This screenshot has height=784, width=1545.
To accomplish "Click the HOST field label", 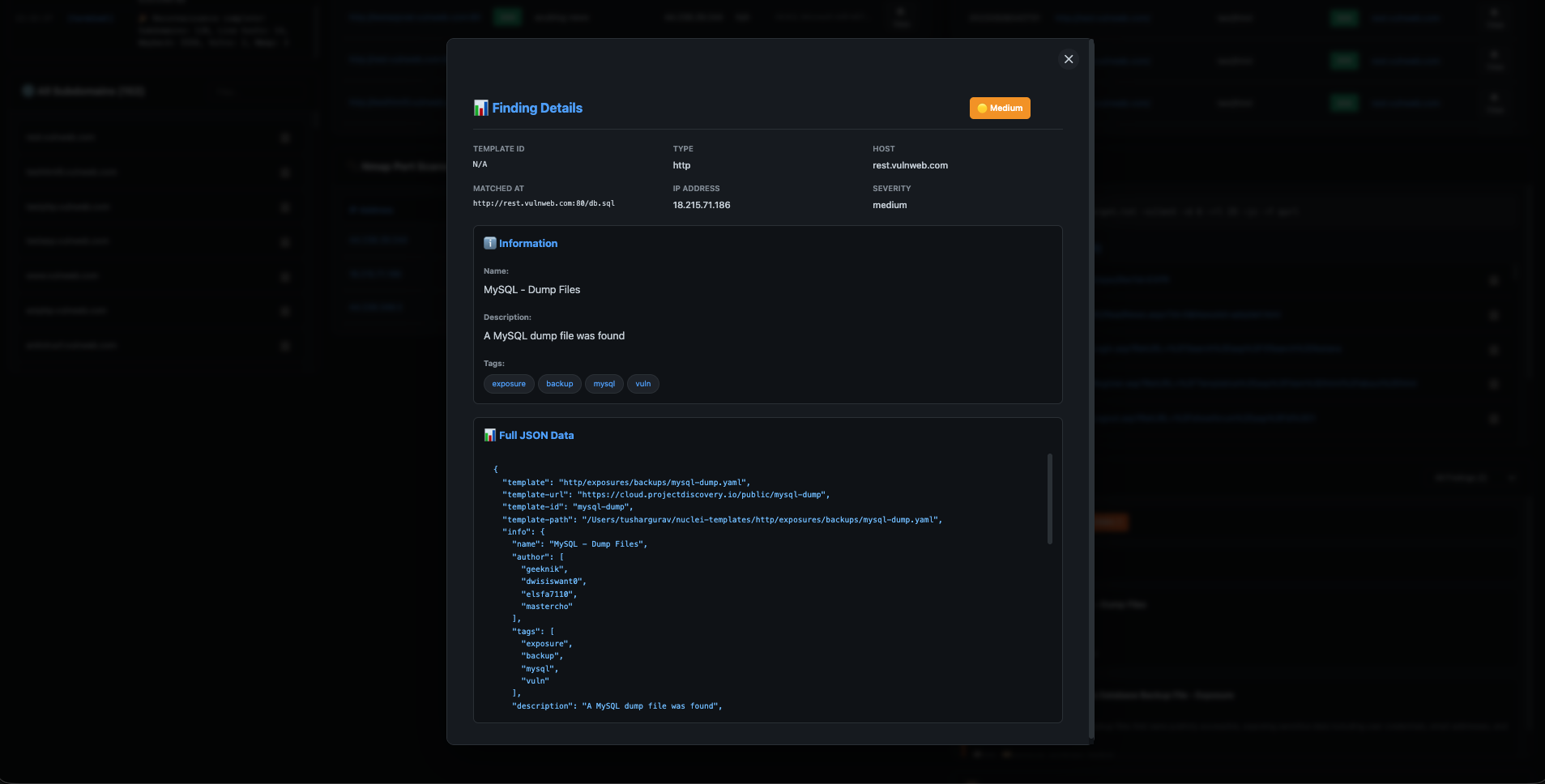I will click(x=884, y=149).
